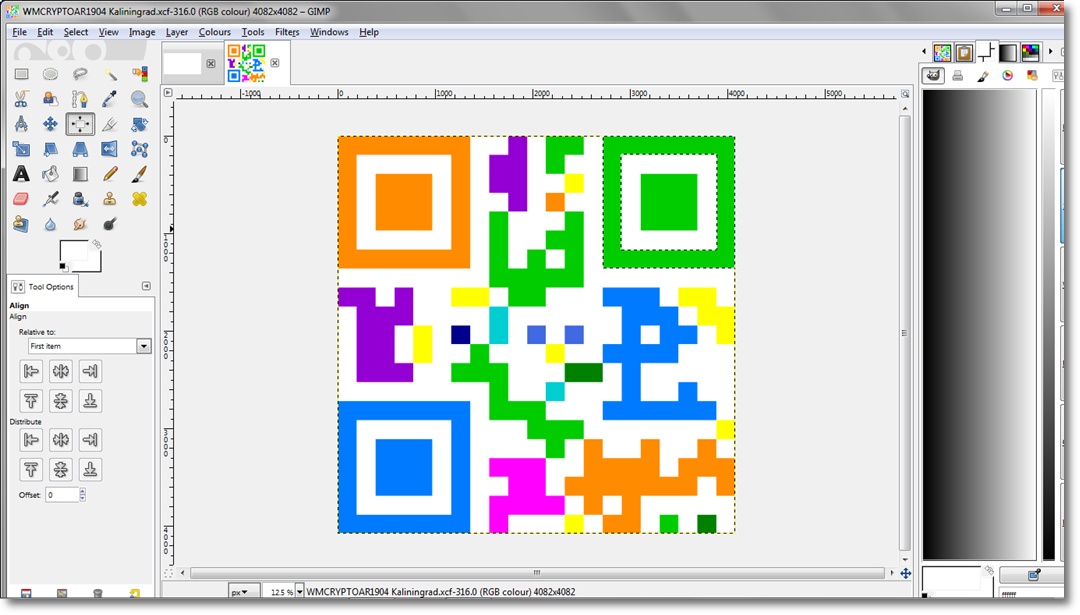The image size is (1080, 615).
Task: Distribute bottoms of targets
Action: (90, 470)
